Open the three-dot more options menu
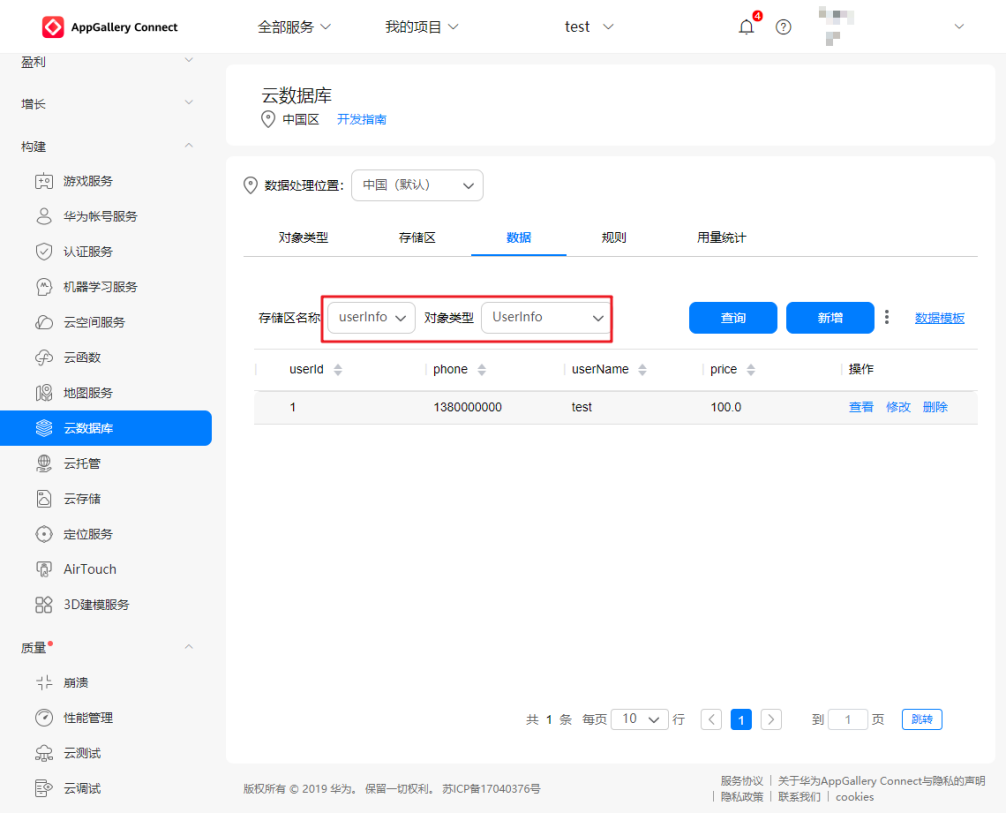 point(887,317)
